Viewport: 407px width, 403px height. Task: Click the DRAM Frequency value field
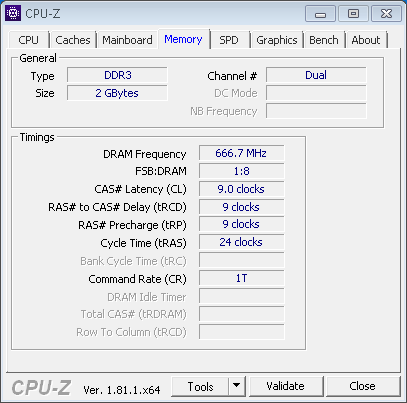click(241, 153)
